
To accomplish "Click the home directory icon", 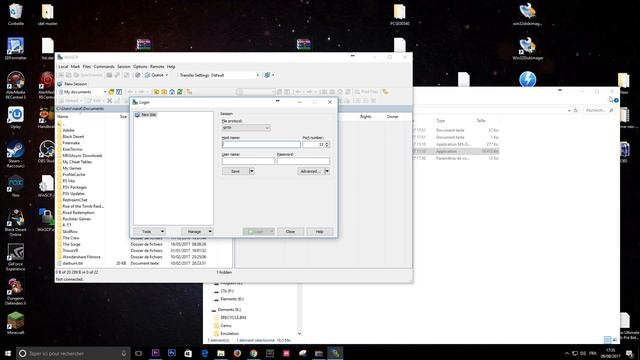I will [x=172, y=92].
